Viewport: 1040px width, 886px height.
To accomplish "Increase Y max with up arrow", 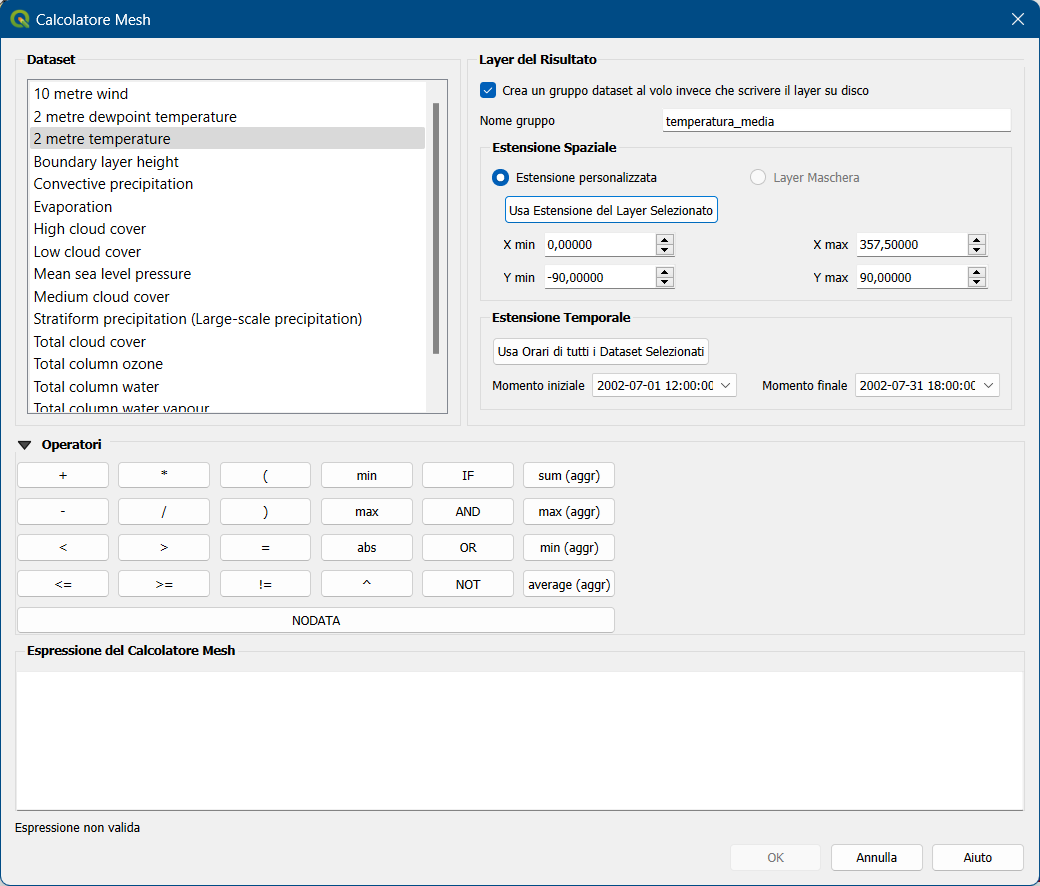I will [x=976, y=273].
